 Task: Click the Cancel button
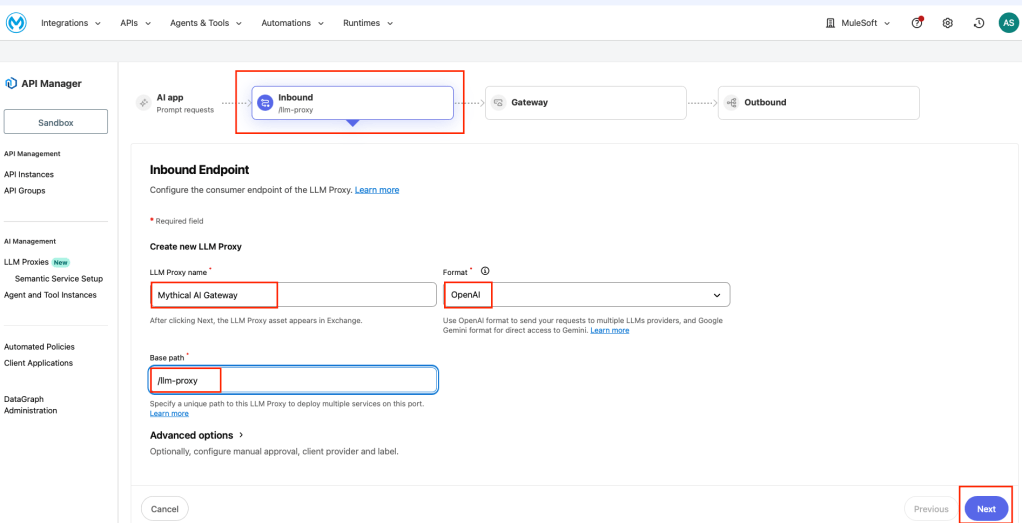pyautogui.click(x=165, y=509)
